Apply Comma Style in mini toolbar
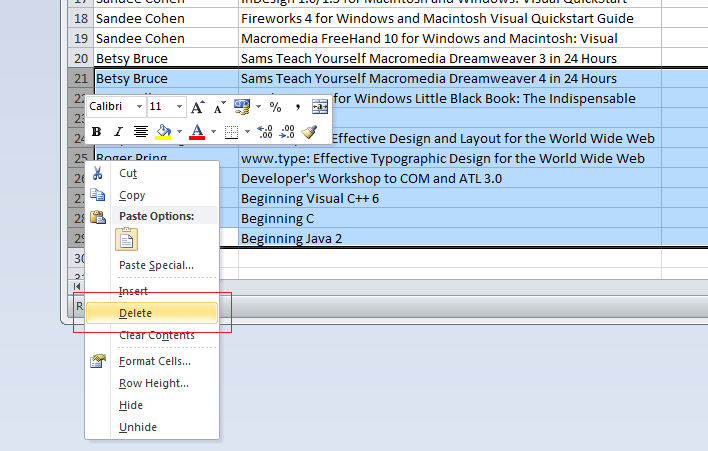 coord(298,107)
